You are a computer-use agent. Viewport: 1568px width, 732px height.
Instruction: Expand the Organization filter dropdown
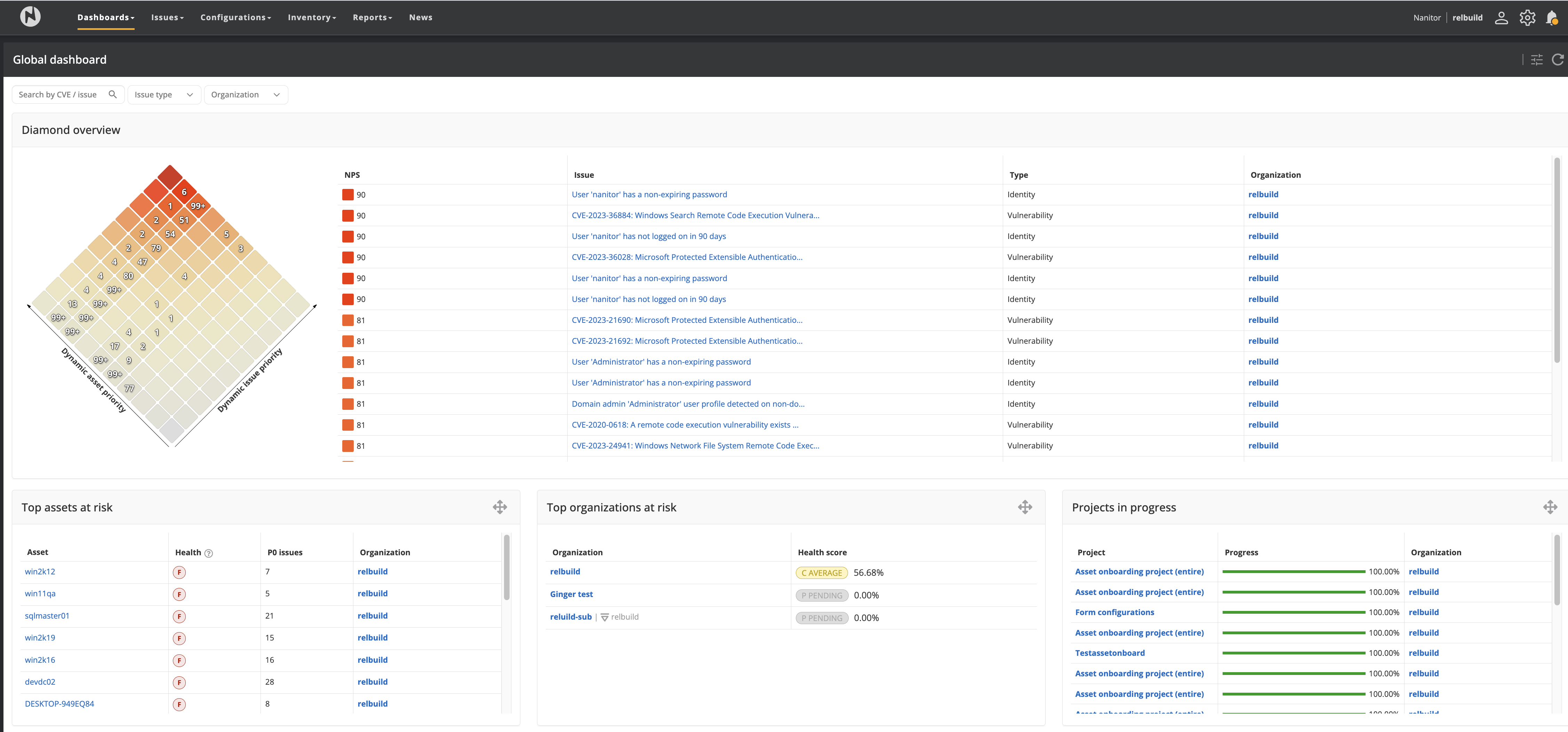coord(245,94)
